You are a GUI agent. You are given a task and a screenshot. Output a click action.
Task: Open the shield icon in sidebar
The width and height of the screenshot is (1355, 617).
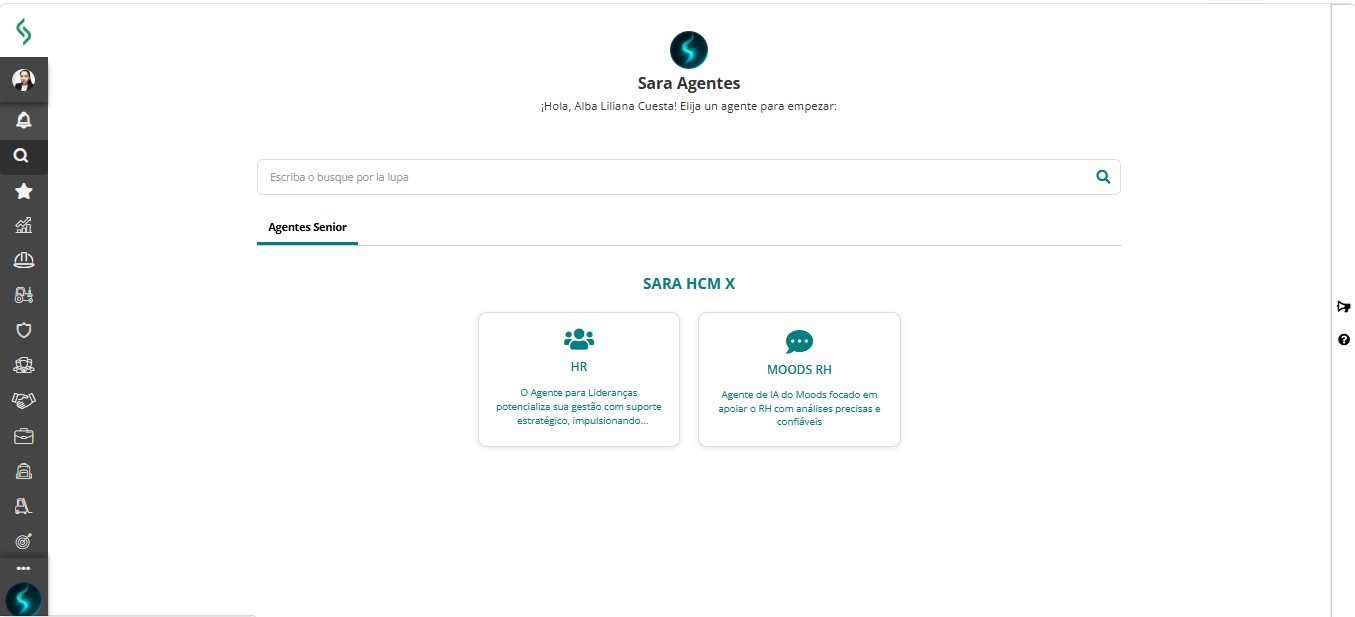click(24, 330)
